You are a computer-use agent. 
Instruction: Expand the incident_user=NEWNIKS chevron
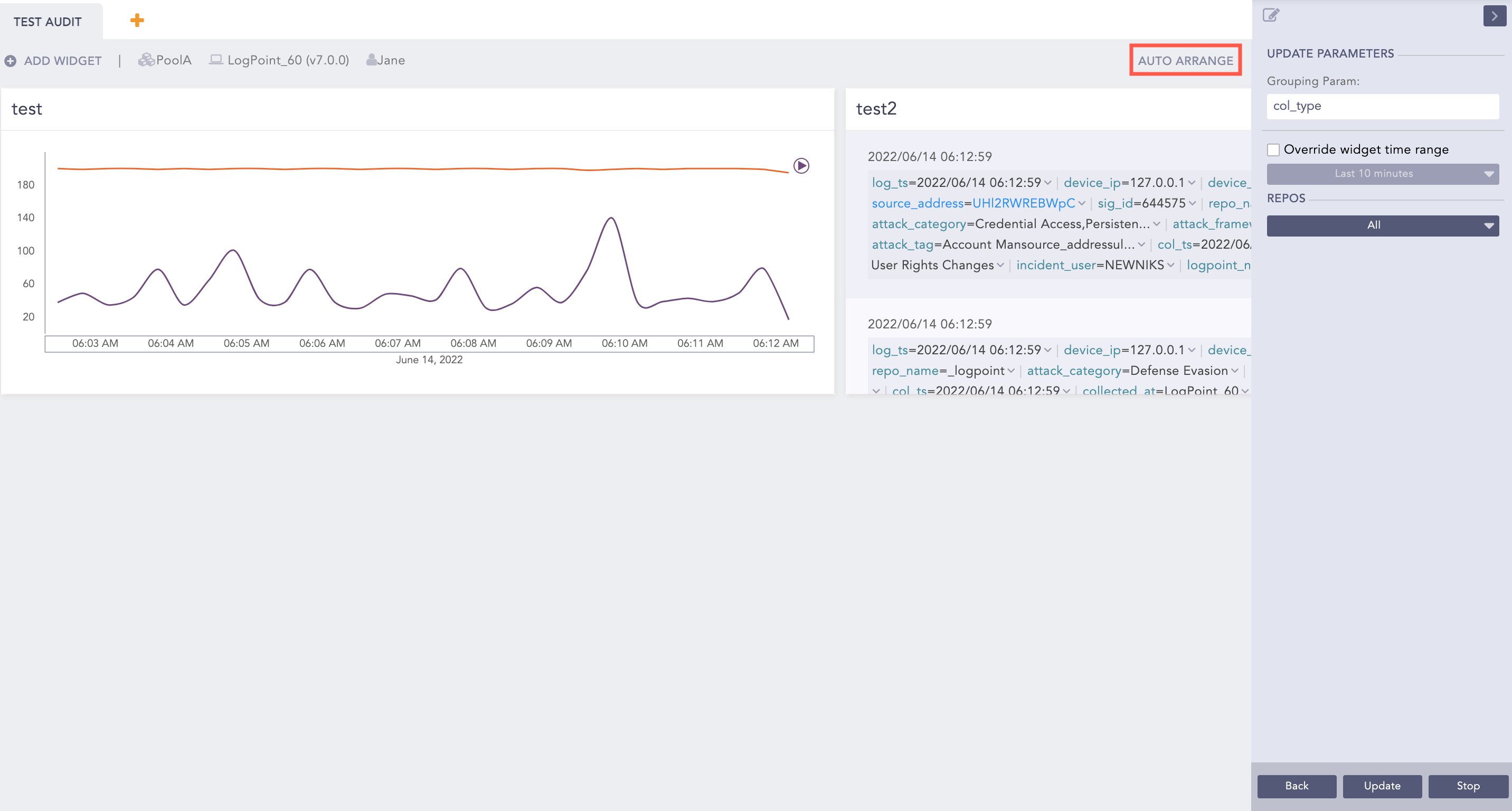pyautogui.click(x=1171, y=265)
